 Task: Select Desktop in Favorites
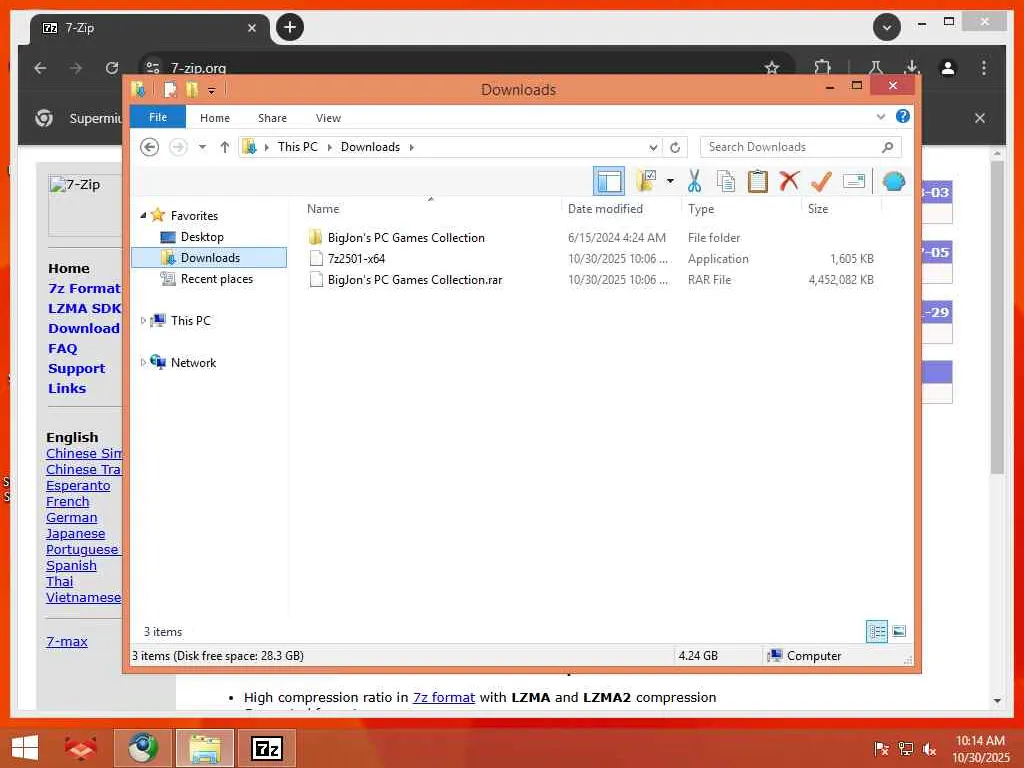click(202, 236)
